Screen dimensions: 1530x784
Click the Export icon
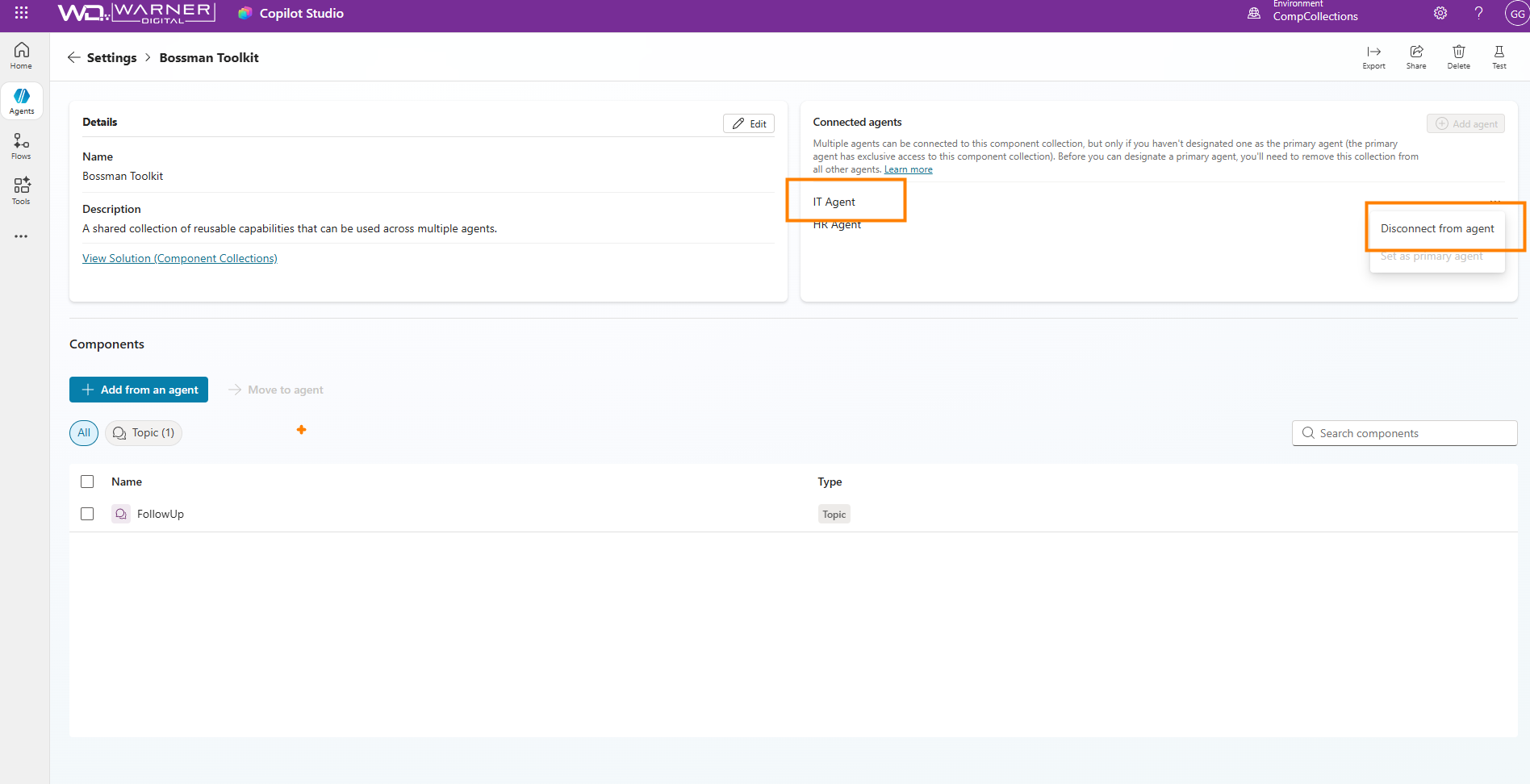pos(1373,56)
